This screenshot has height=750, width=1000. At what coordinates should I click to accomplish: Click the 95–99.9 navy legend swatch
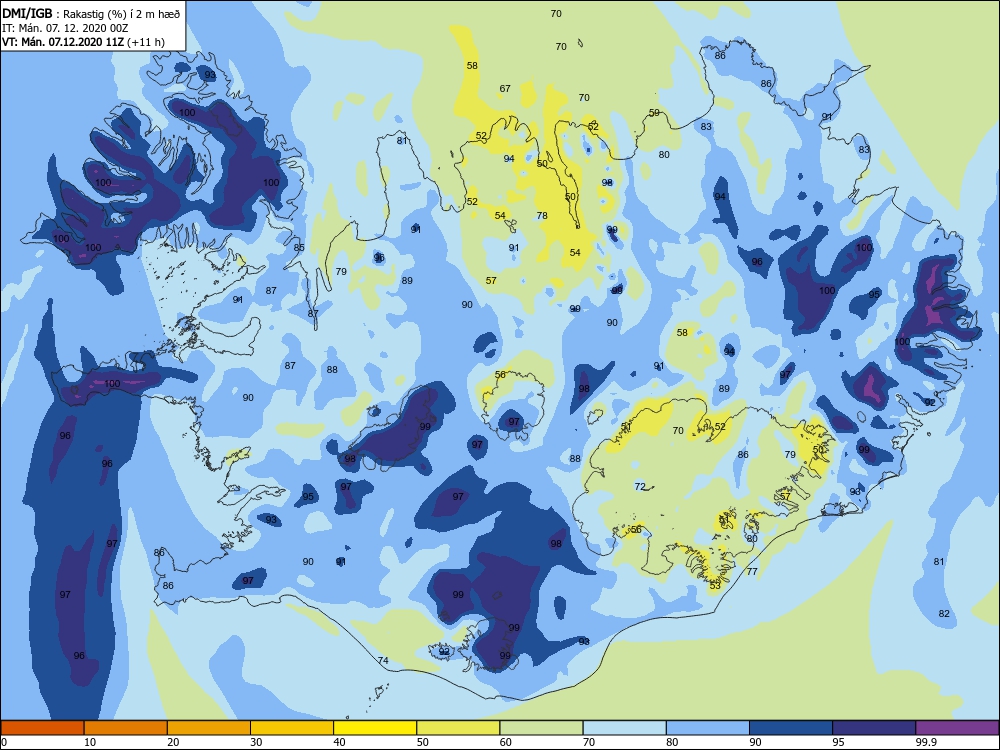click(874, 728)
